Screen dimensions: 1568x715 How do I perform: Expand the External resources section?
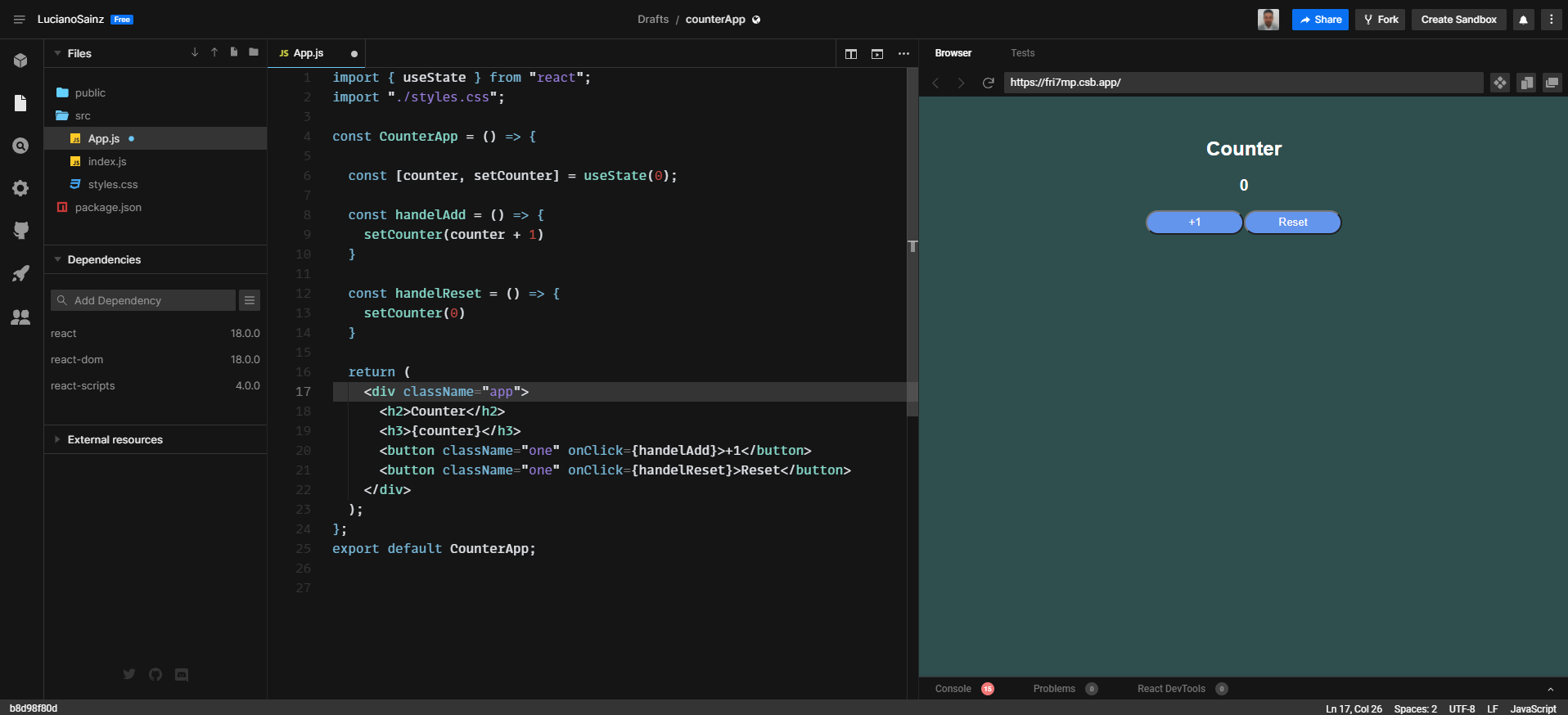point(57,439)
